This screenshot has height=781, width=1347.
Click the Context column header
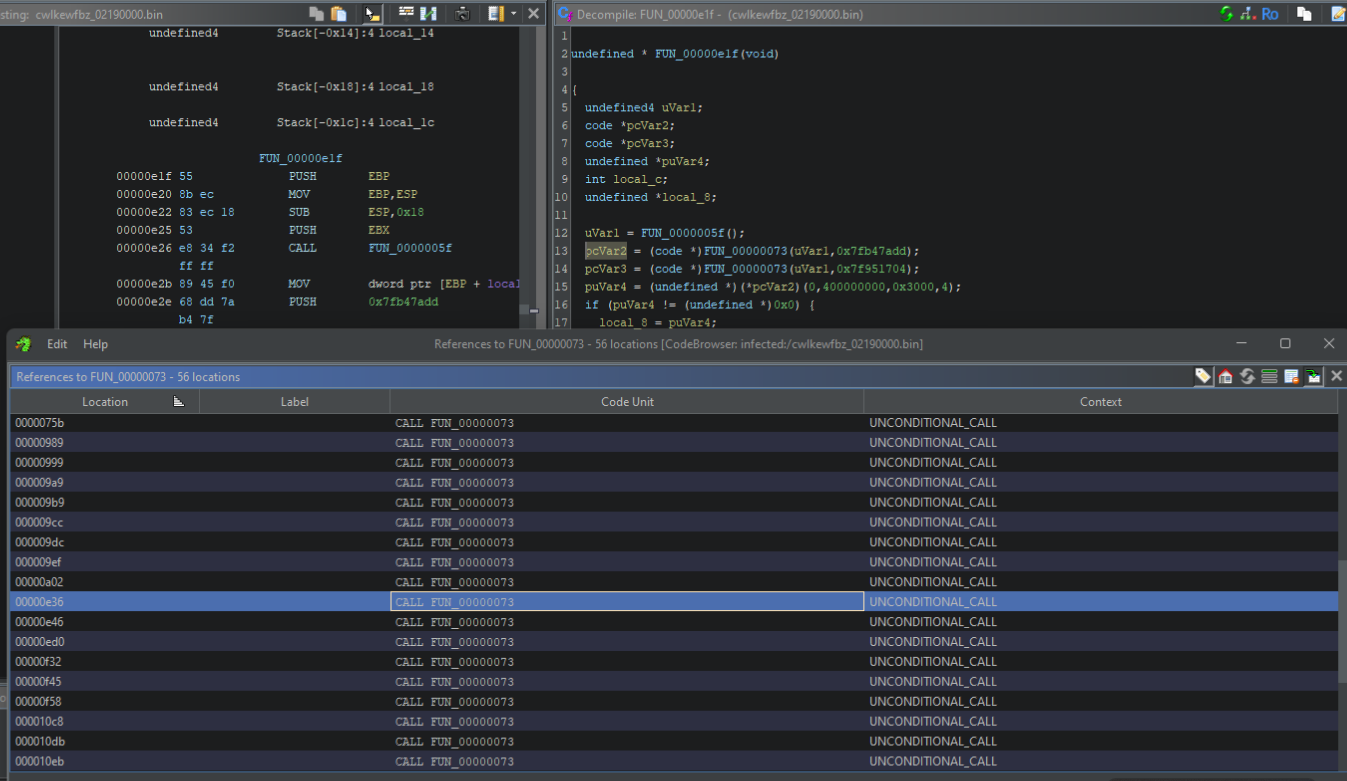pos(1100,401)
